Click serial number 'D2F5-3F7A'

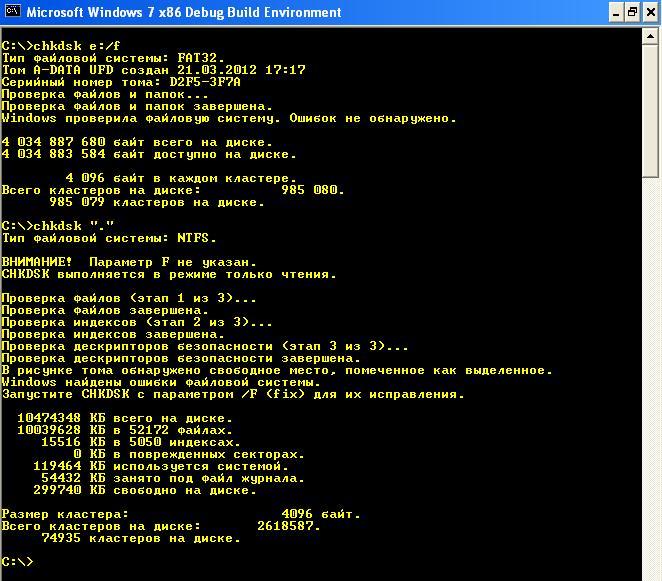205,82
